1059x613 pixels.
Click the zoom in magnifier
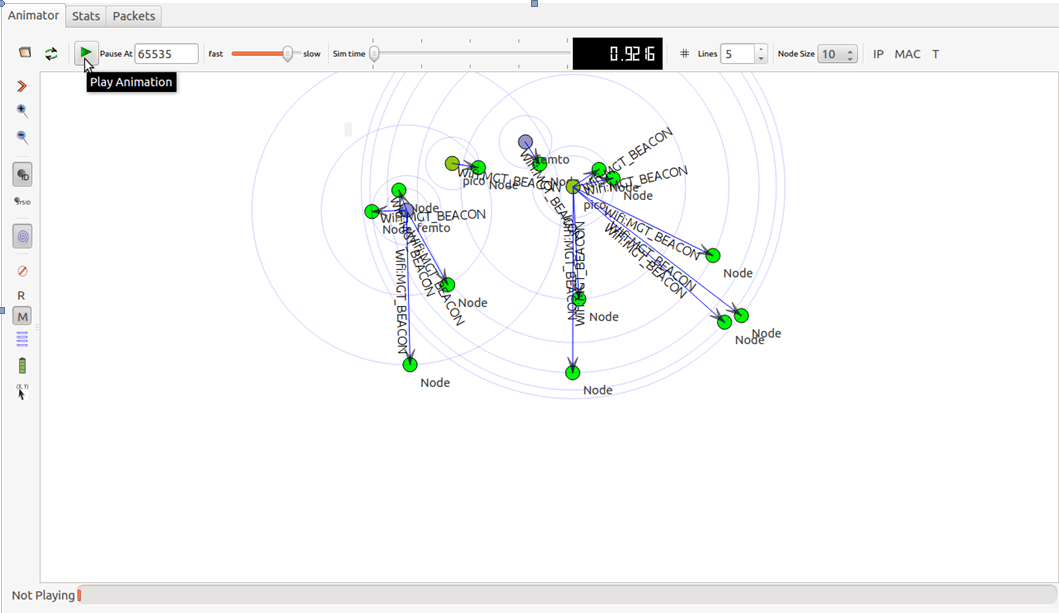click(x=22, y=111)
